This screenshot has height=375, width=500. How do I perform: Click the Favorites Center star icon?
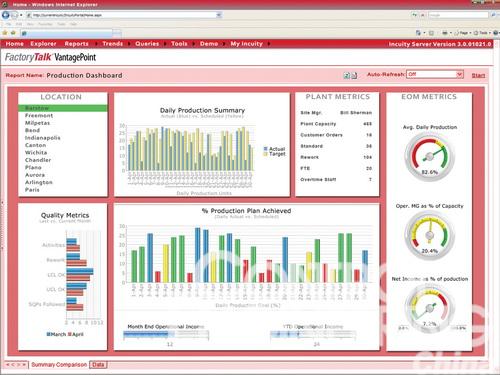5,33
